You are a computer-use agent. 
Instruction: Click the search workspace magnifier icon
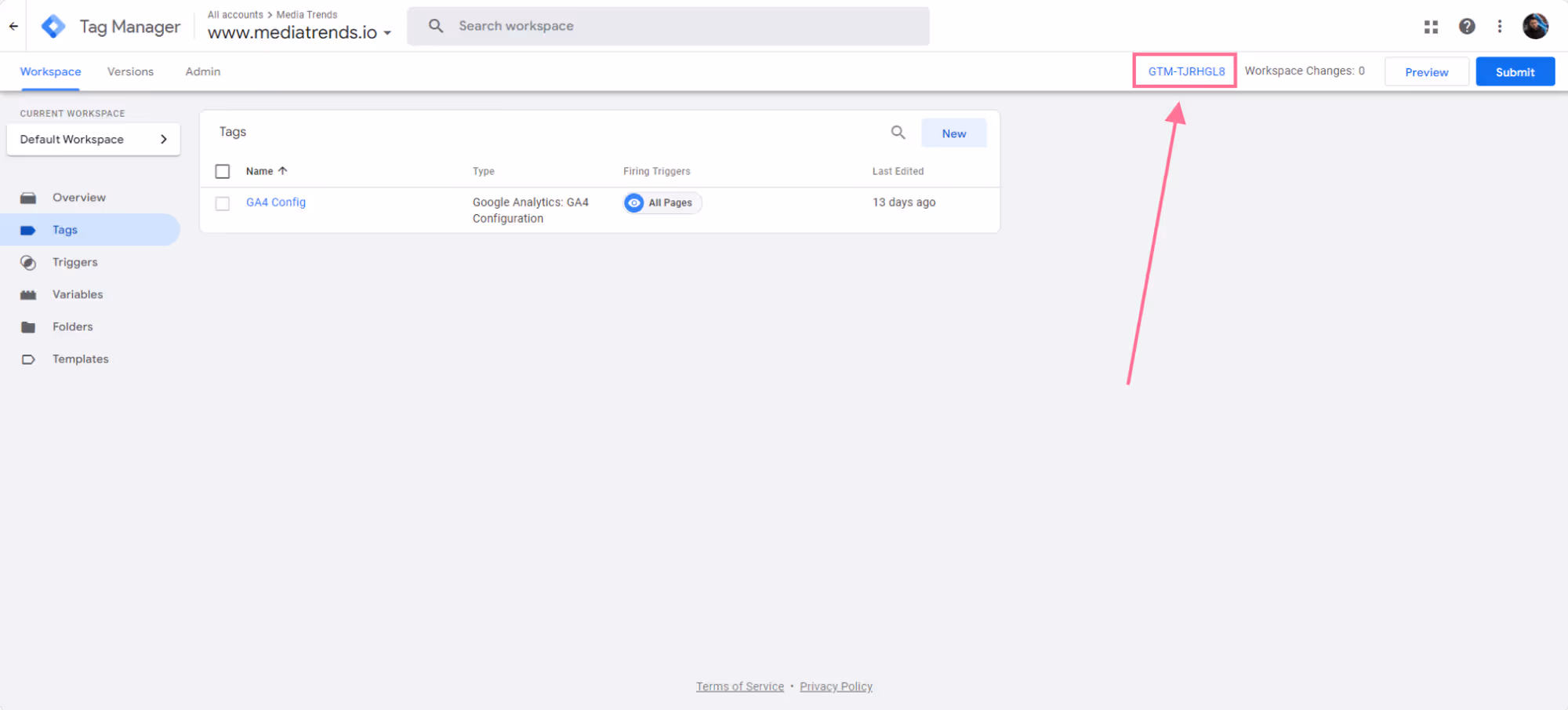(436, 26)
